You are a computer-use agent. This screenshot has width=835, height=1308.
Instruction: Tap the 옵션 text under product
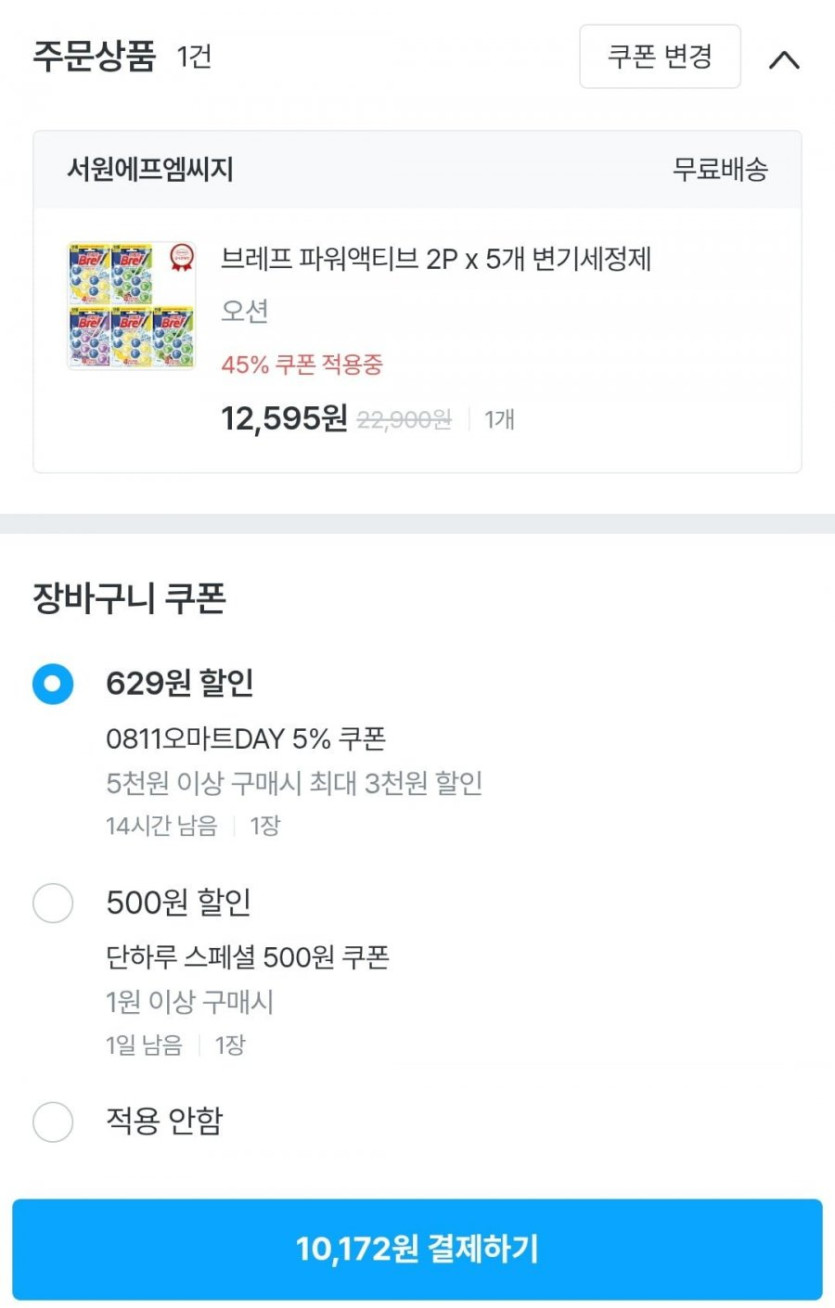pos(245,312)
